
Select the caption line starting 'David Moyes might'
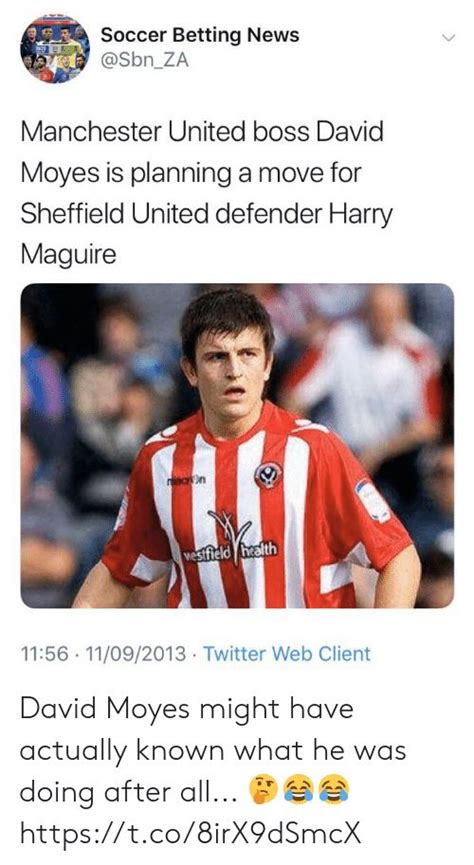click(187, 708)
